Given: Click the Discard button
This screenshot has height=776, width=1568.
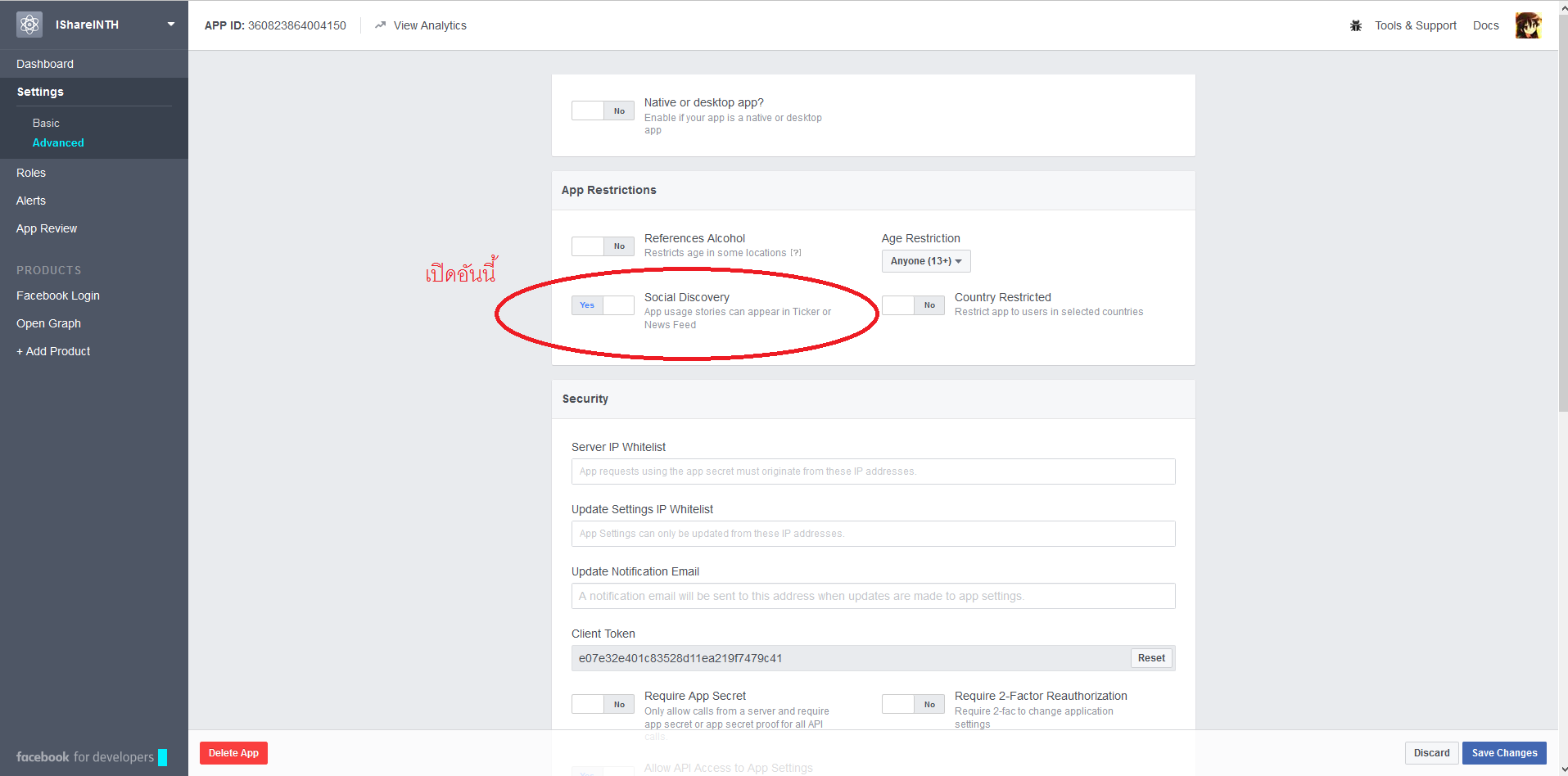Looking at the screenshot, I should 1431,753.
